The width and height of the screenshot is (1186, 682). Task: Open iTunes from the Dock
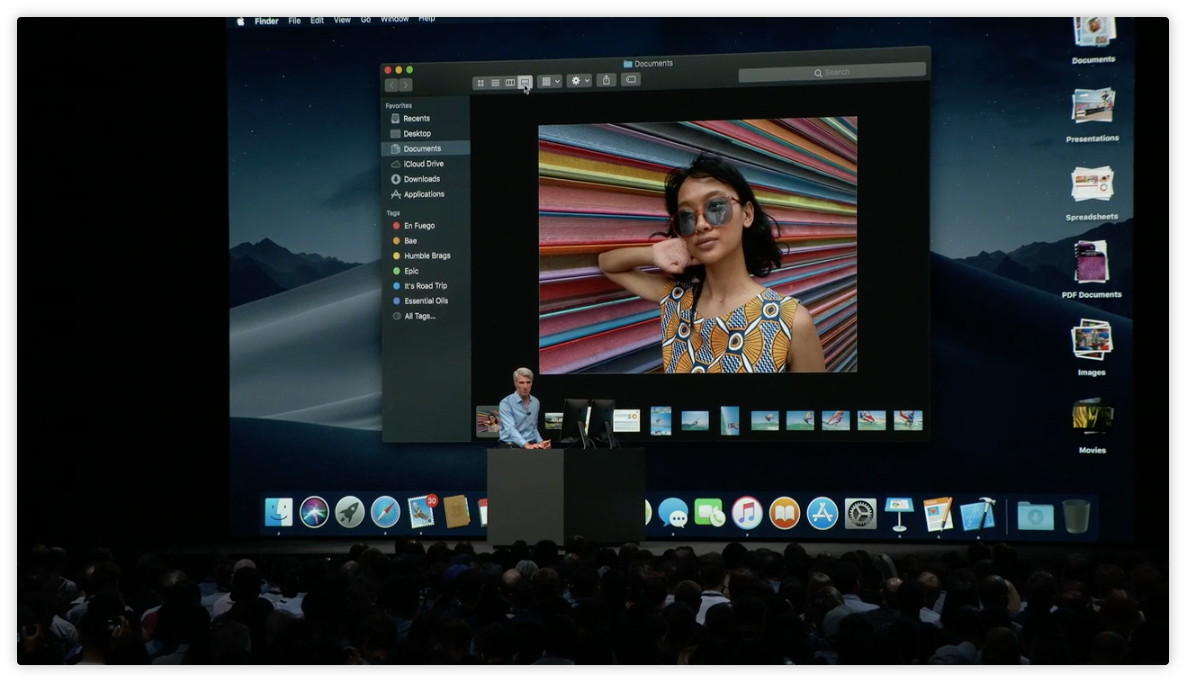click(747, 513)
